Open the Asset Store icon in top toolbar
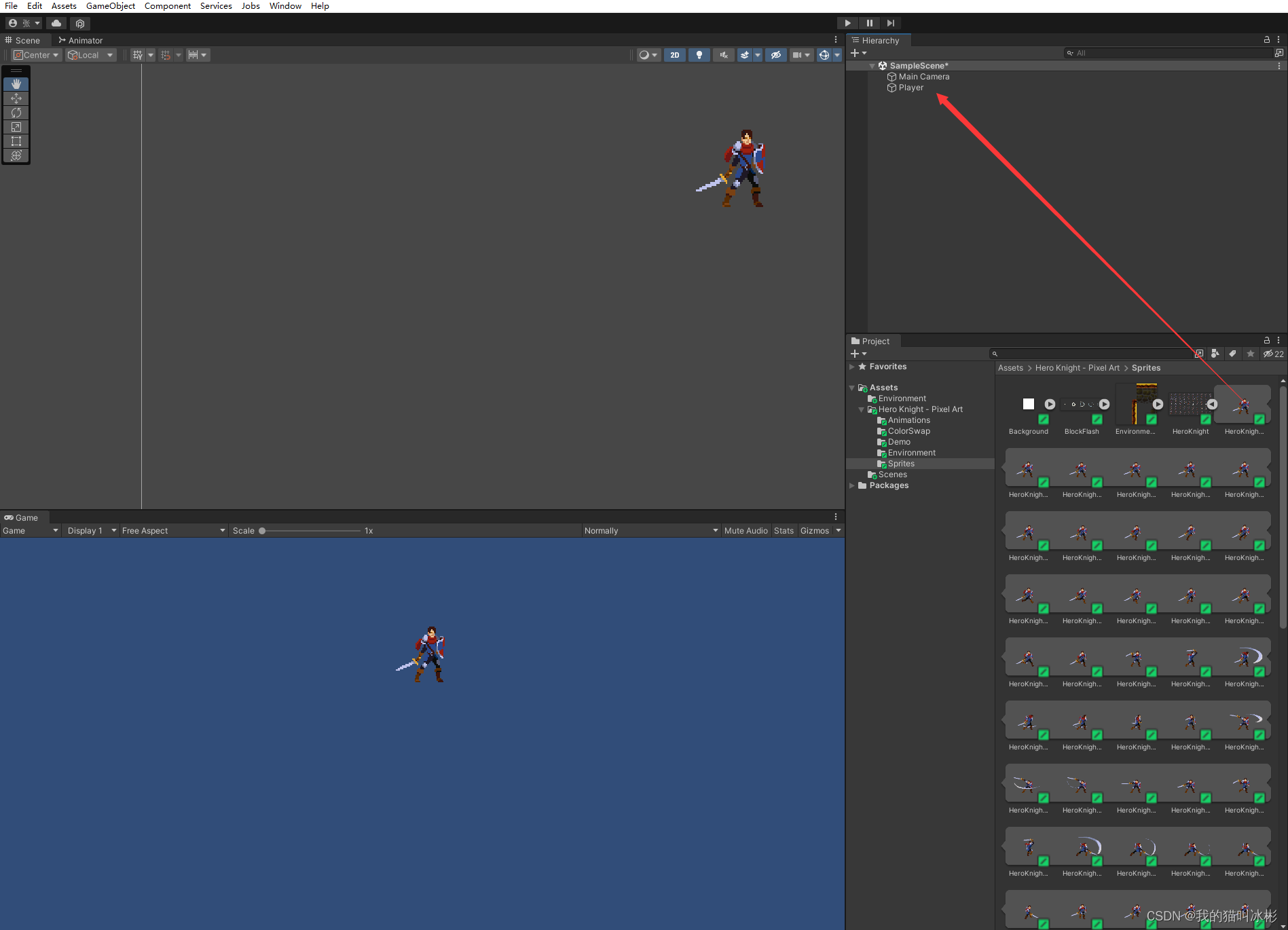 [80, 23]
